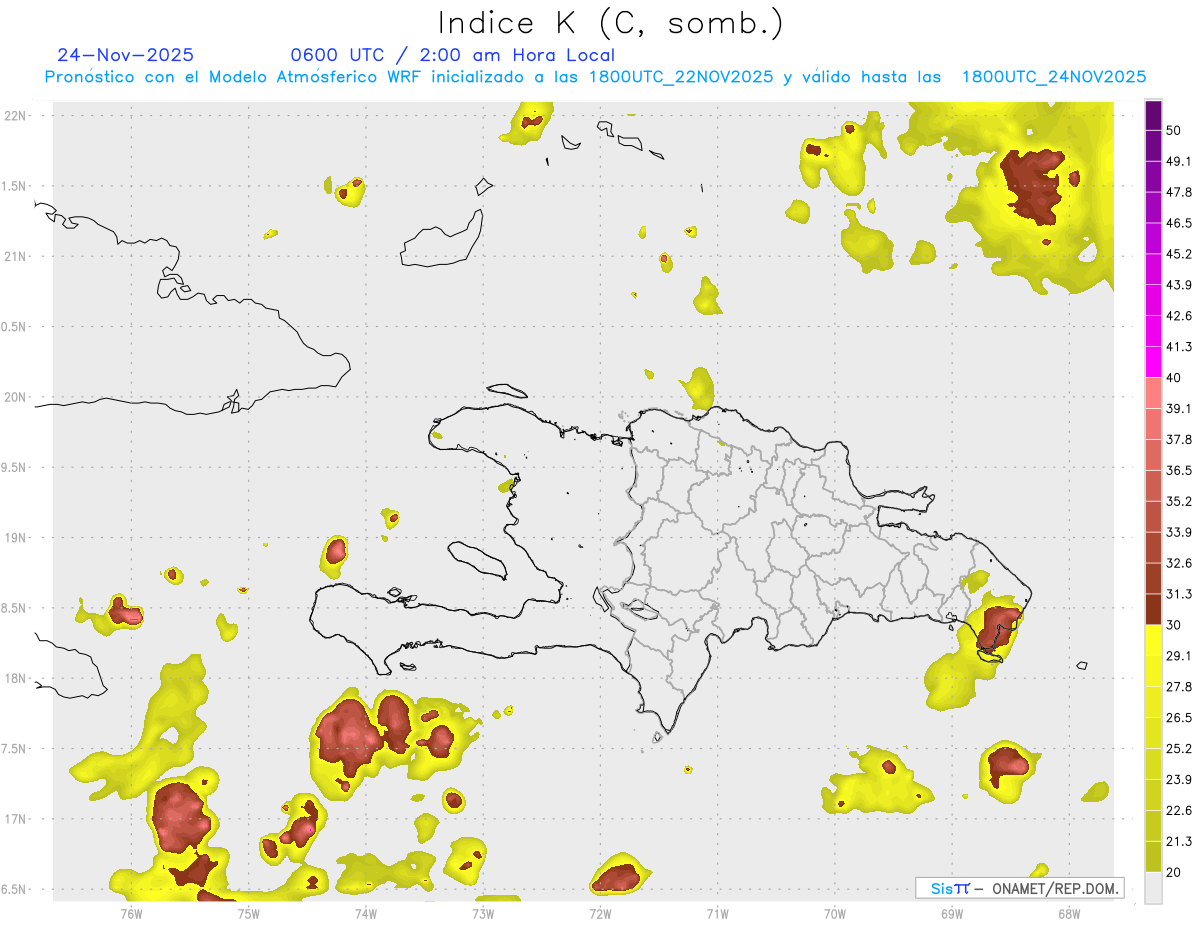The height and width of the screenshot is (927, 1200).
Task: Click the '22N' latitude label
Action: pos(15,115)
